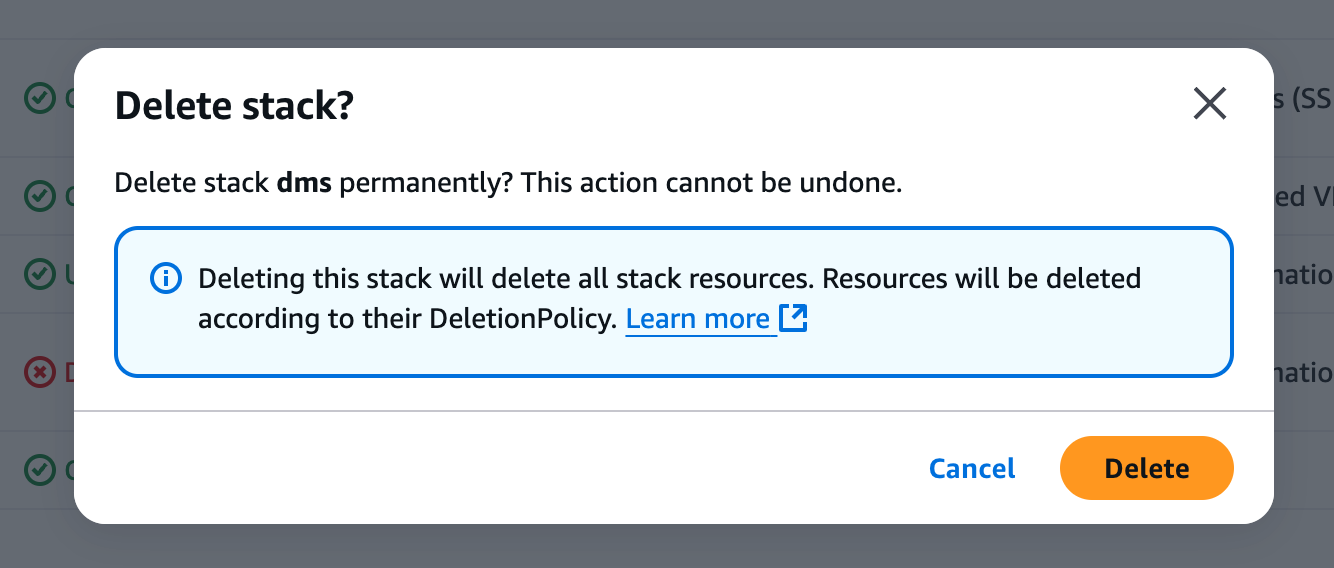Click the red failed status icon behind dialog
Image resolution: width=1334 pixels, height=568 pixels.
pos(40,373)
